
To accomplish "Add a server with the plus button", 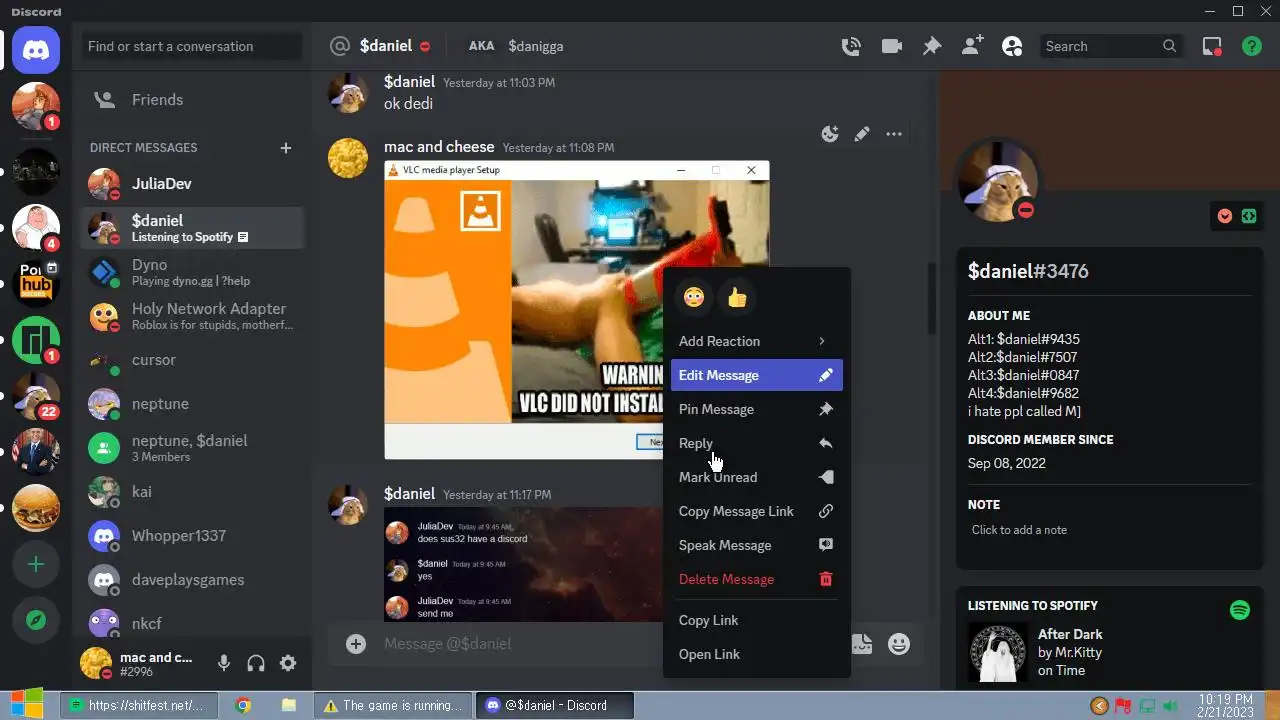I will (36, 564).
